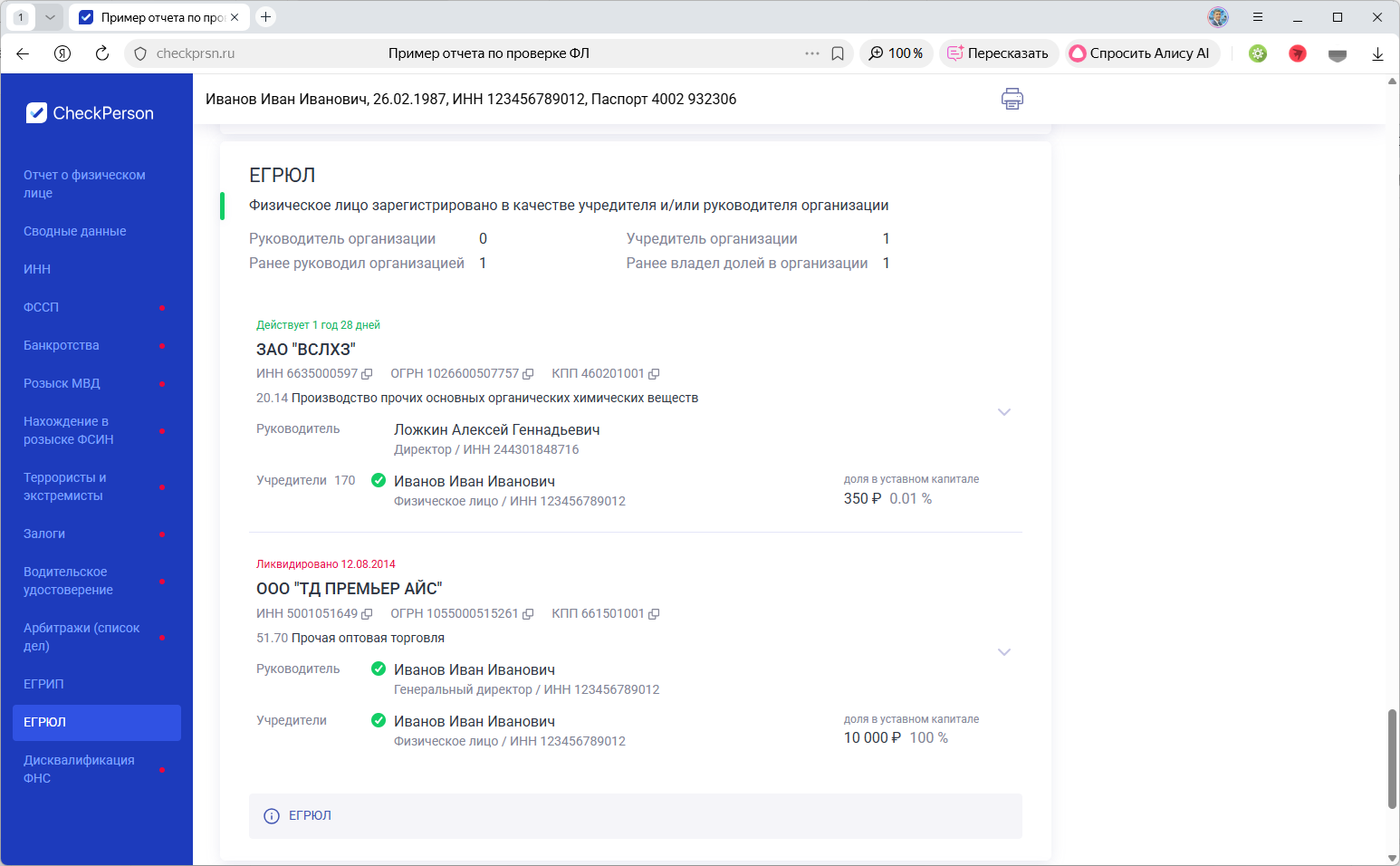Open the tab list dropdown arrow
1400x866 pixels.
tap(50, 17)
